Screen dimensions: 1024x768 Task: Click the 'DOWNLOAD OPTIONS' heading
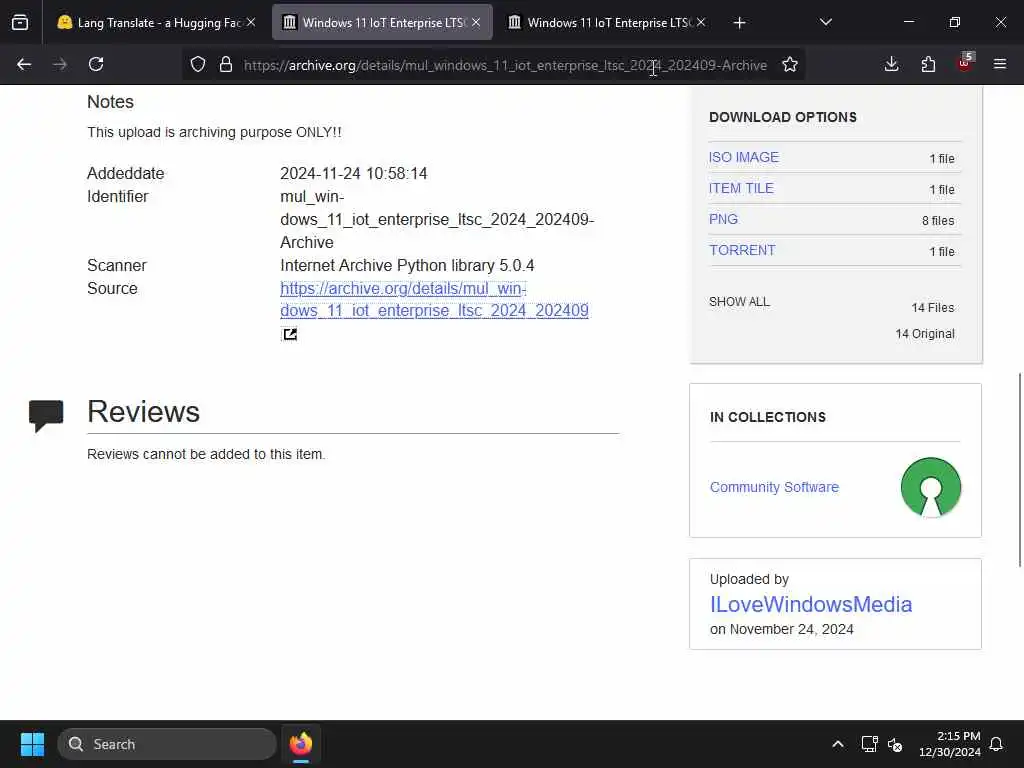pos(782,117)
